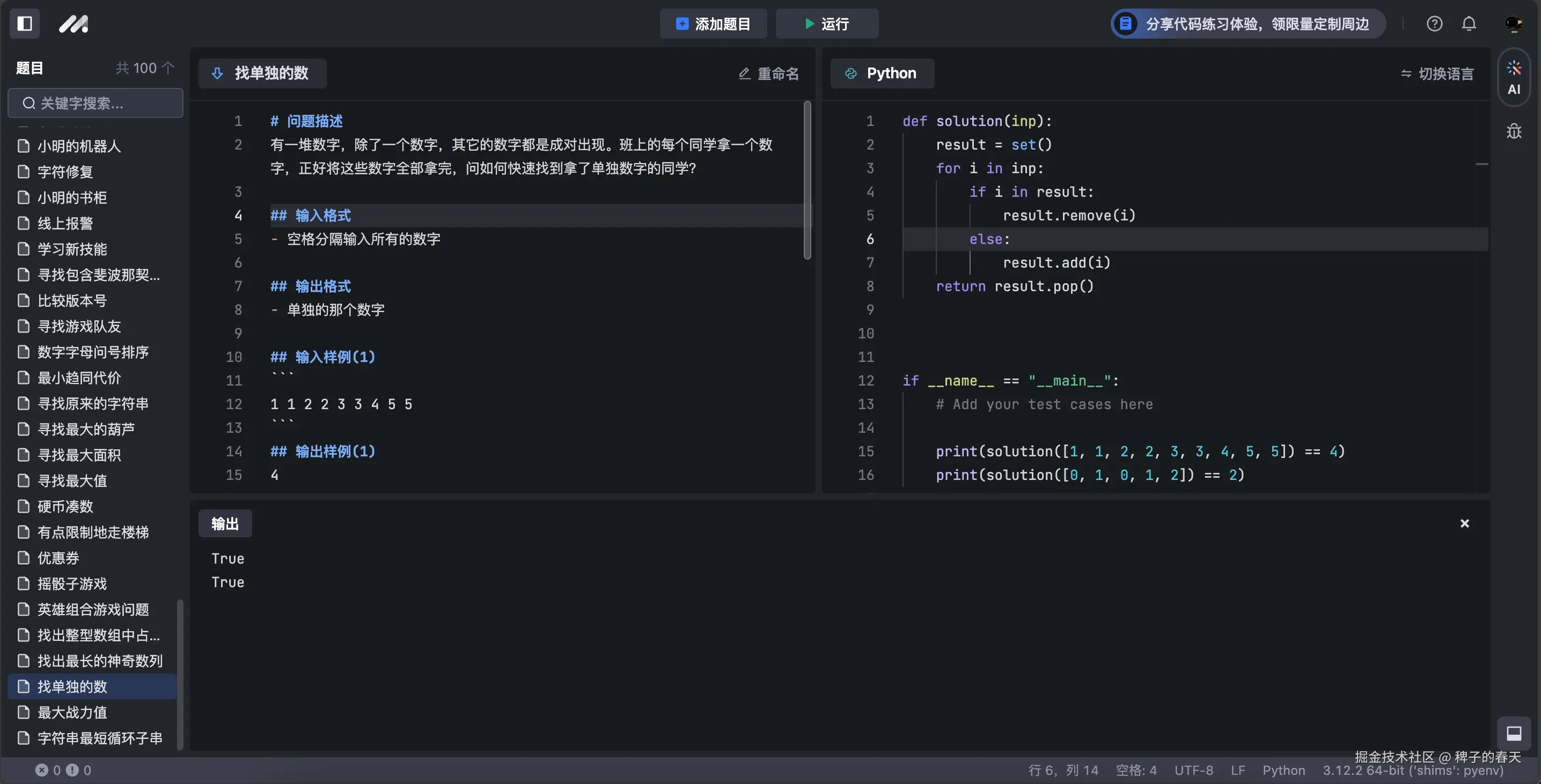Open the notifications bell

click(x=1469, y=24)
